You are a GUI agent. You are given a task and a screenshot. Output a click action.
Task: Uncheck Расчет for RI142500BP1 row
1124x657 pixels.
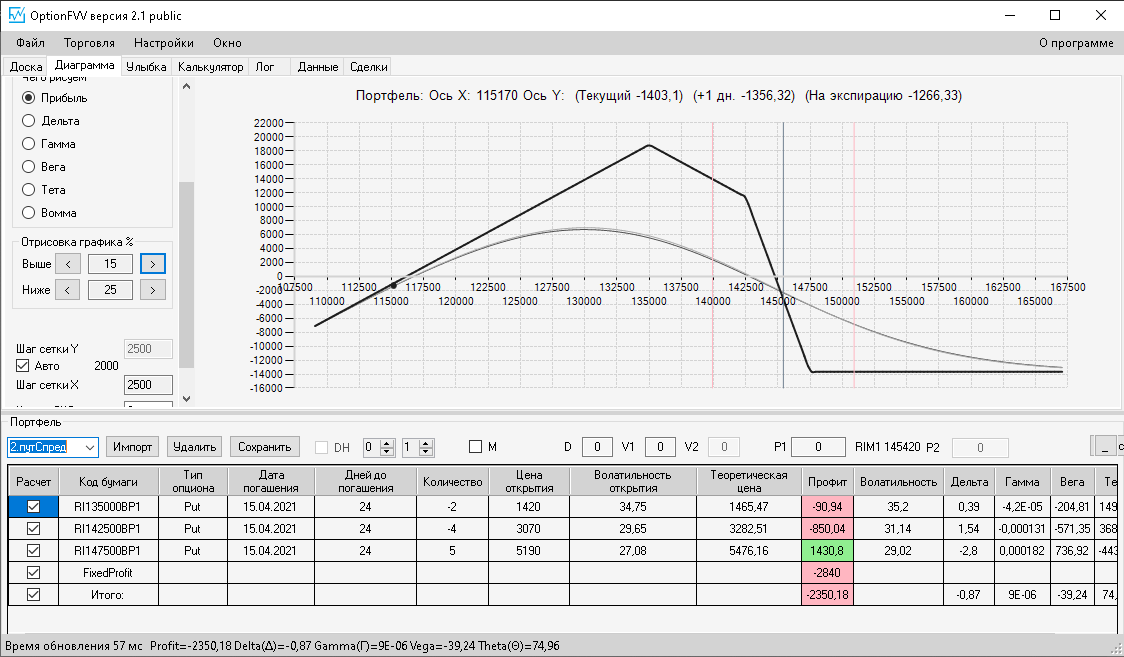(33, 529)
